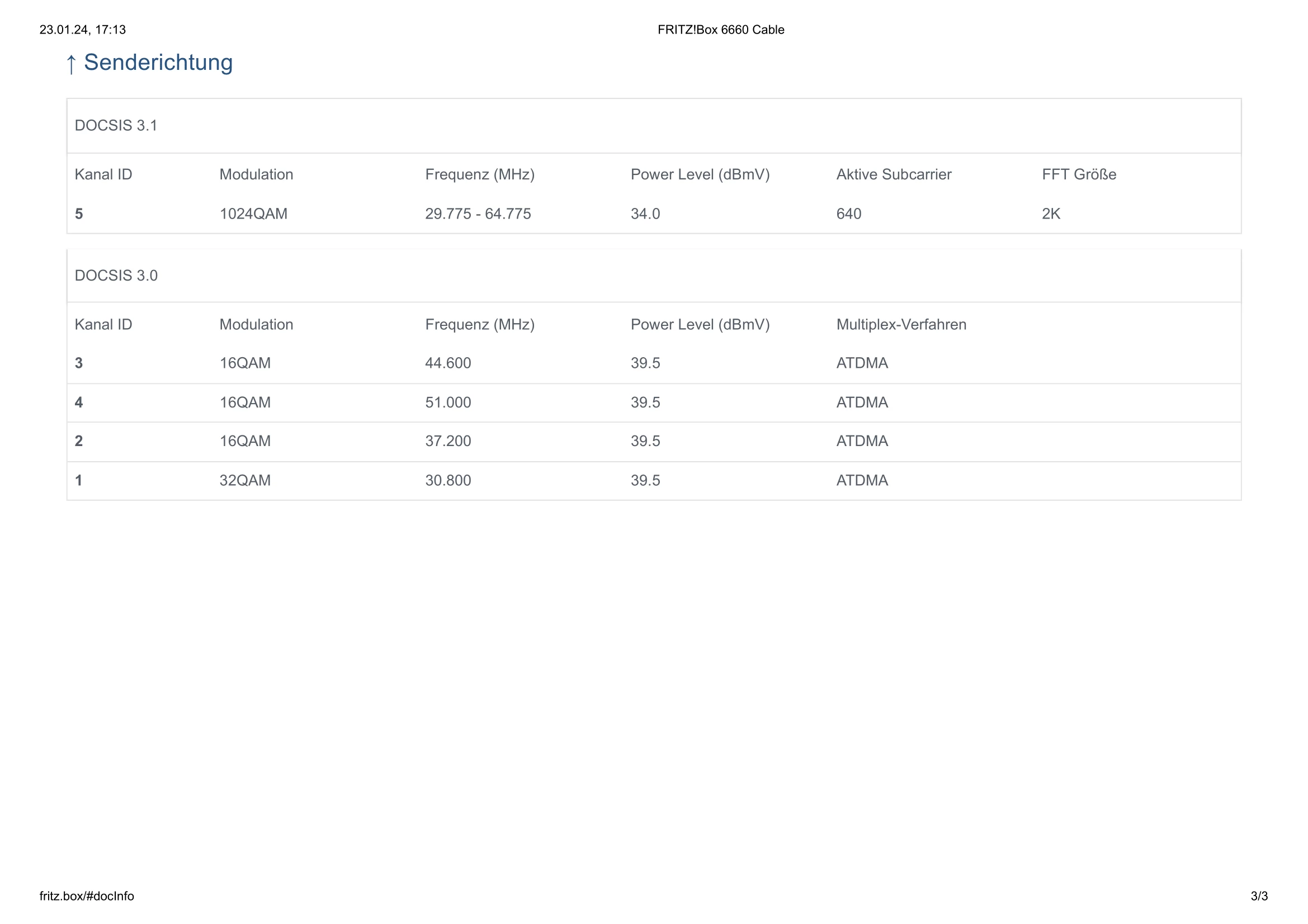Screen dimensions: 1308x924
Task: Click the DOCSIS 3.1 section header
Action: pyautogui.click(x=116, y=125)
